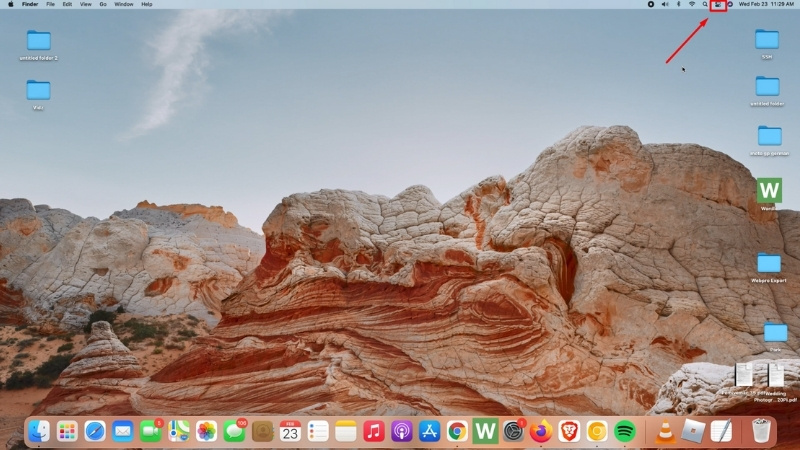Launch Photos from the Dock
The width and height of the screenshot is (800, 450).
(206, 432)
